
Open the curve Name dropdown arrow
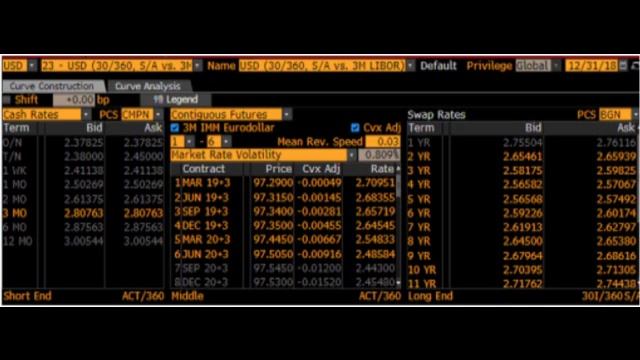(x=411, y=66)
